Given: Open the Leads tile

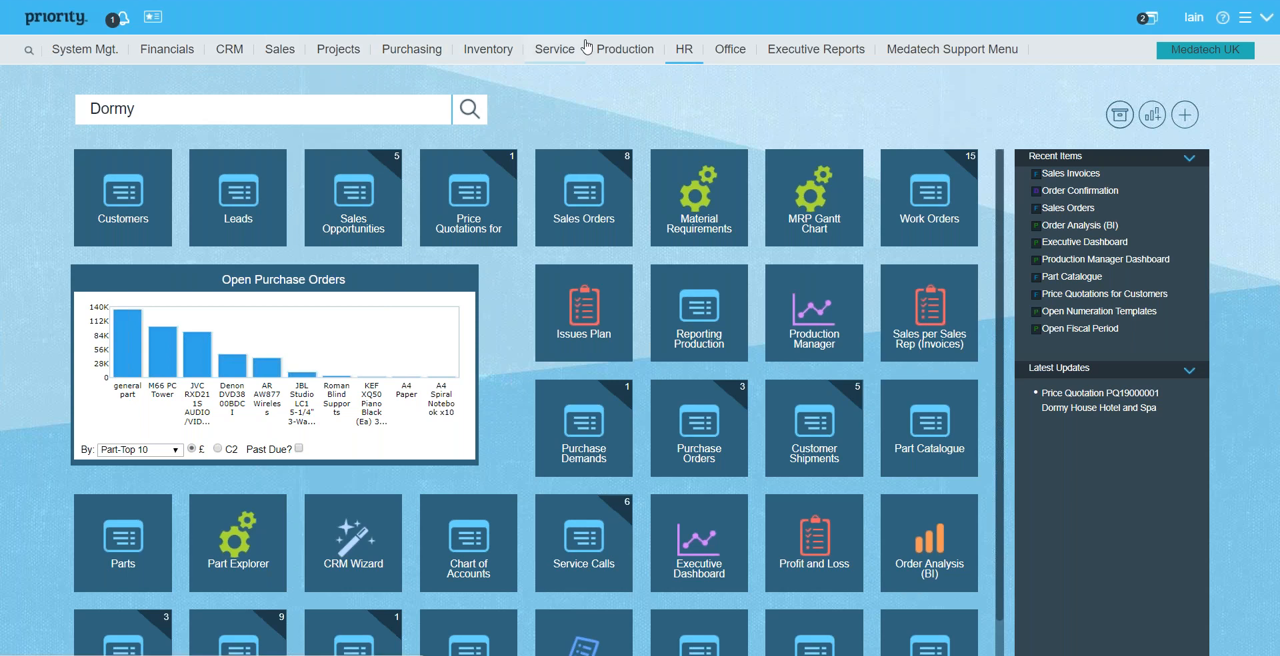Looking at the screenshot, I should click(238, 198).
